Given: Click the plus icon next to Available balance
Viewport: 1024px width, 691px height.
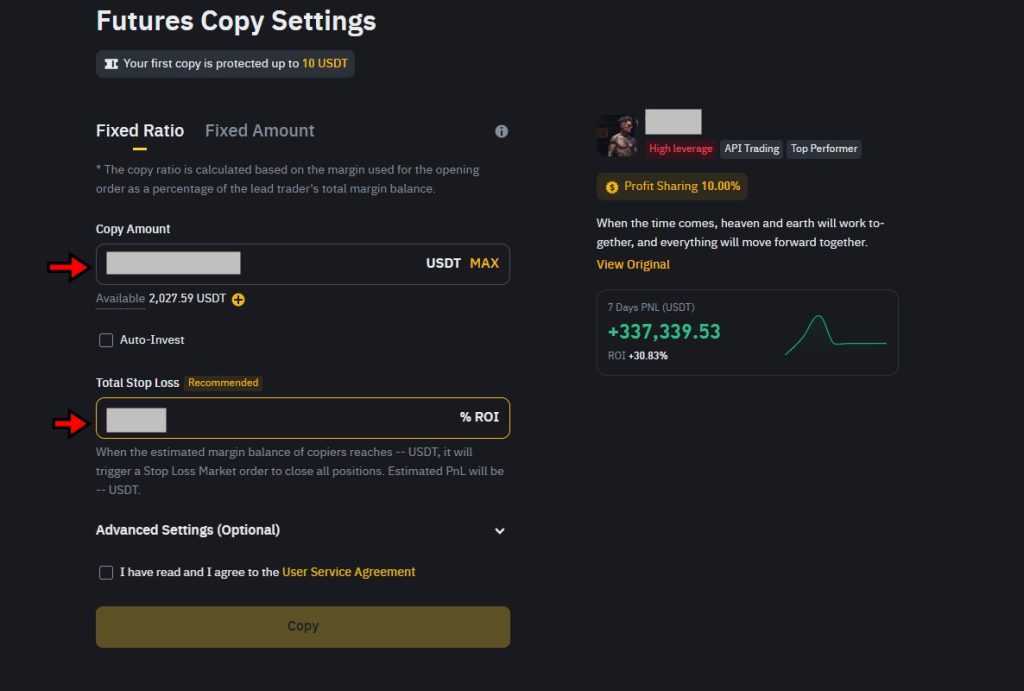Looking at the screenshot, I should [x=239, y=299].
